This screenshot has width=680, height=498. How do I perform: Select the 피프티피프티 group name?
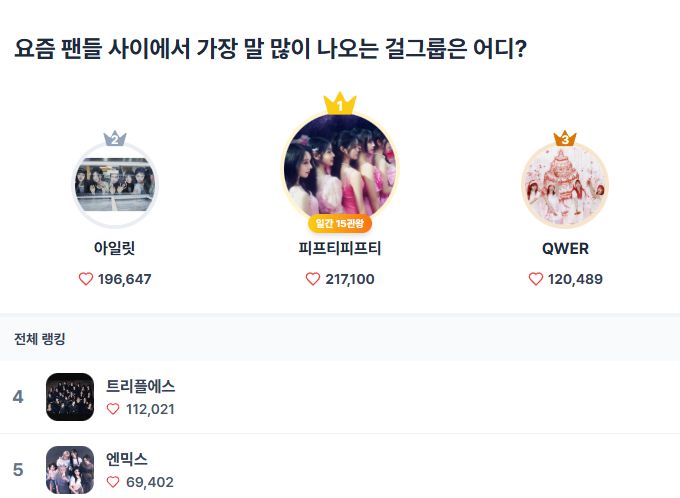(340, 249)
